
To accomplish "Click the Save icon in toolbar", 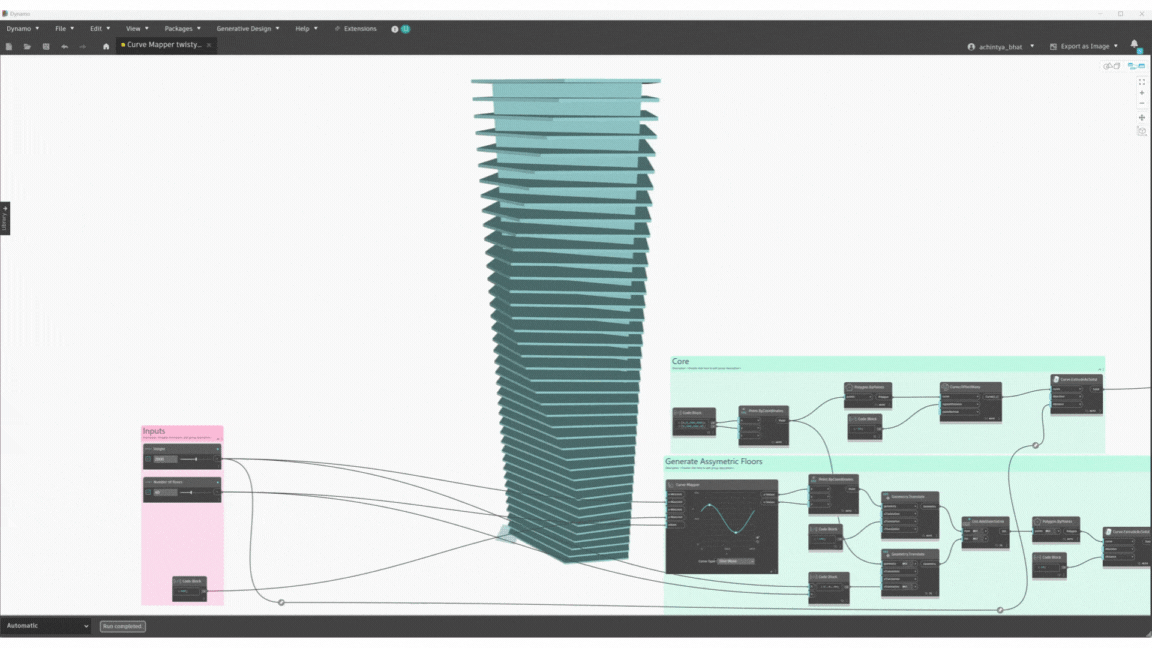I will [46, 46].
